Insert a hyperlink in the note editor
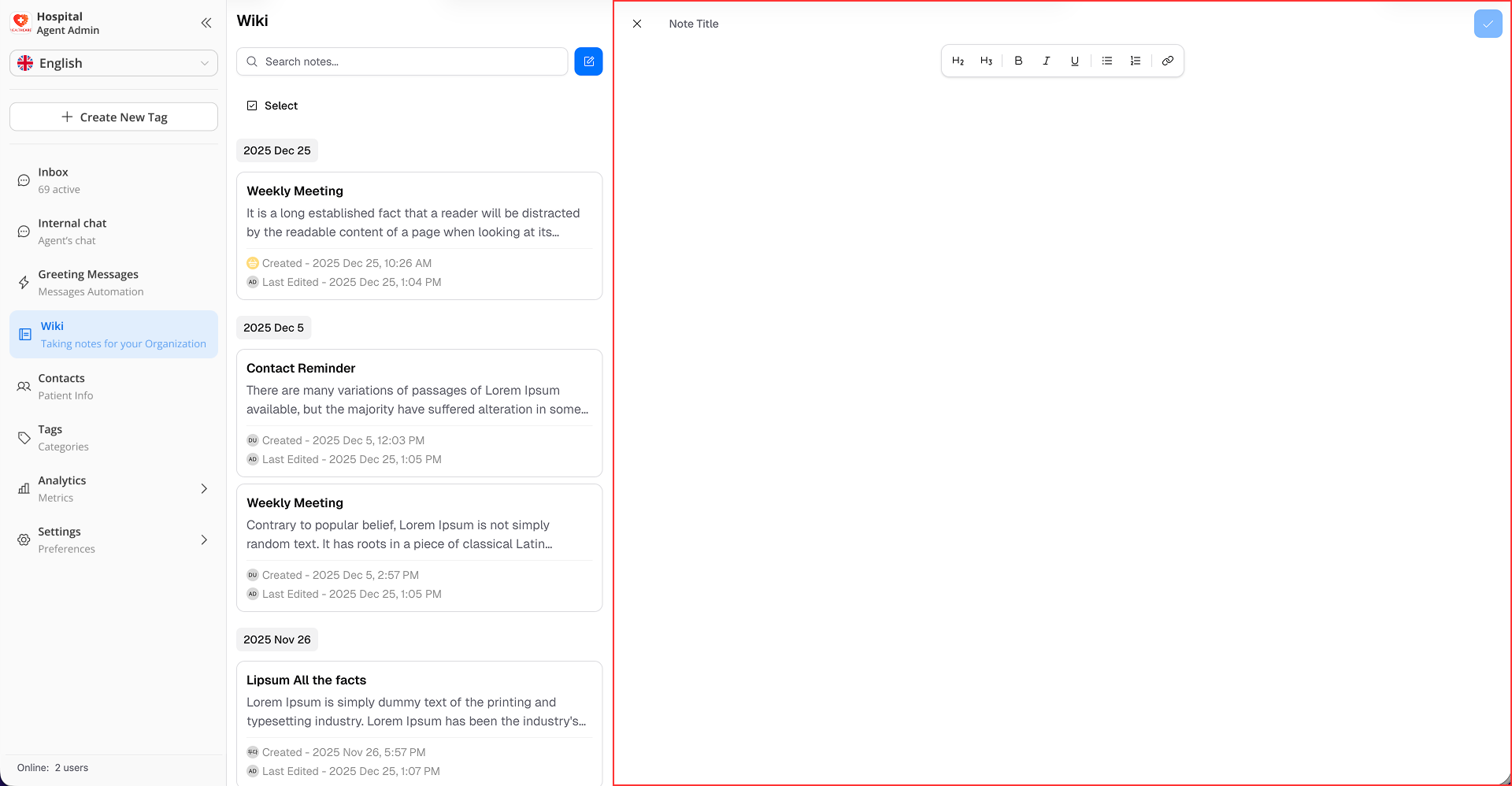The height and width of the screenshot is (786, 1512). tap(1168, 61)
